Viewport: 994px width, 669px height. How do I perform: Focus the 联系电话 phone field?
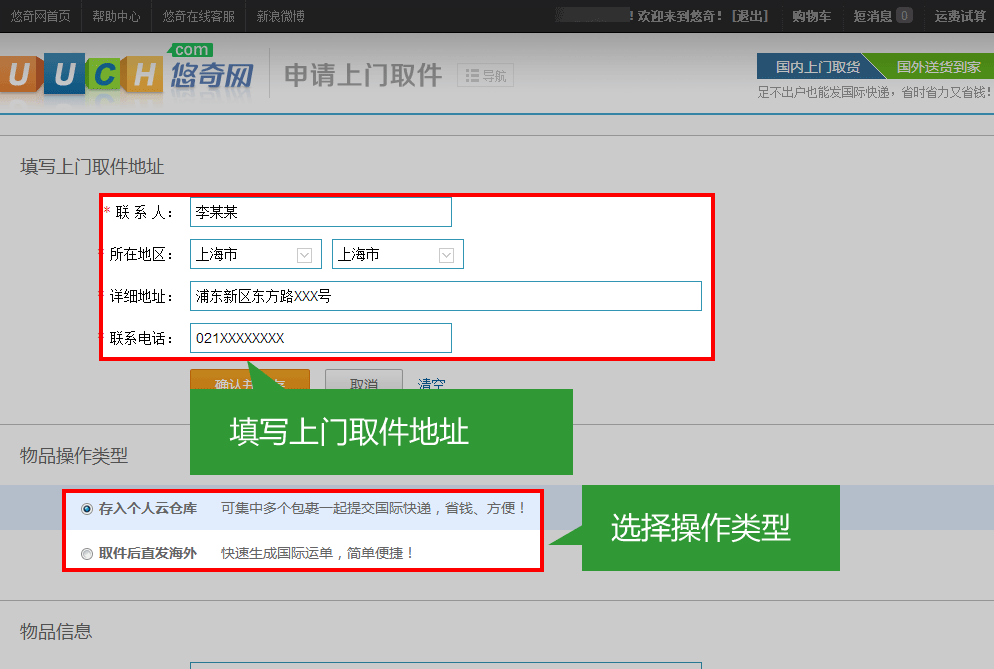point(321,338)
